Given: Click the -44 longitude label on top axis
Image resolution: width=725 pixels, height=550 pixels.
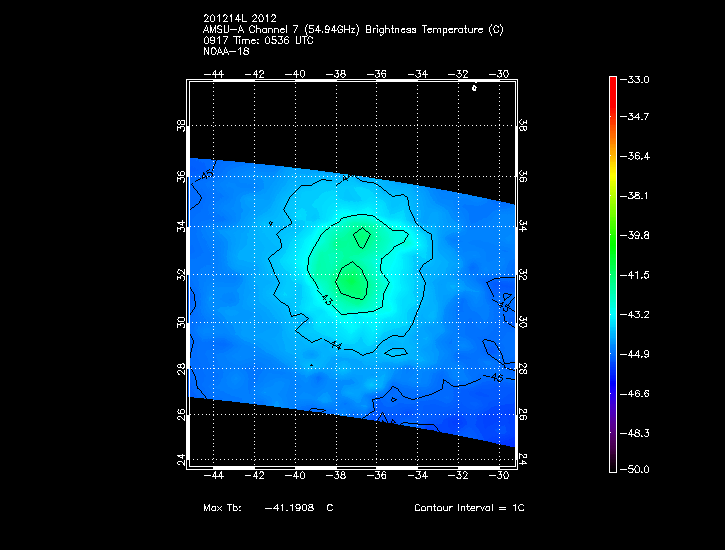Looking at the screenshot, I should pyautogui.click(x=213, y=73).
